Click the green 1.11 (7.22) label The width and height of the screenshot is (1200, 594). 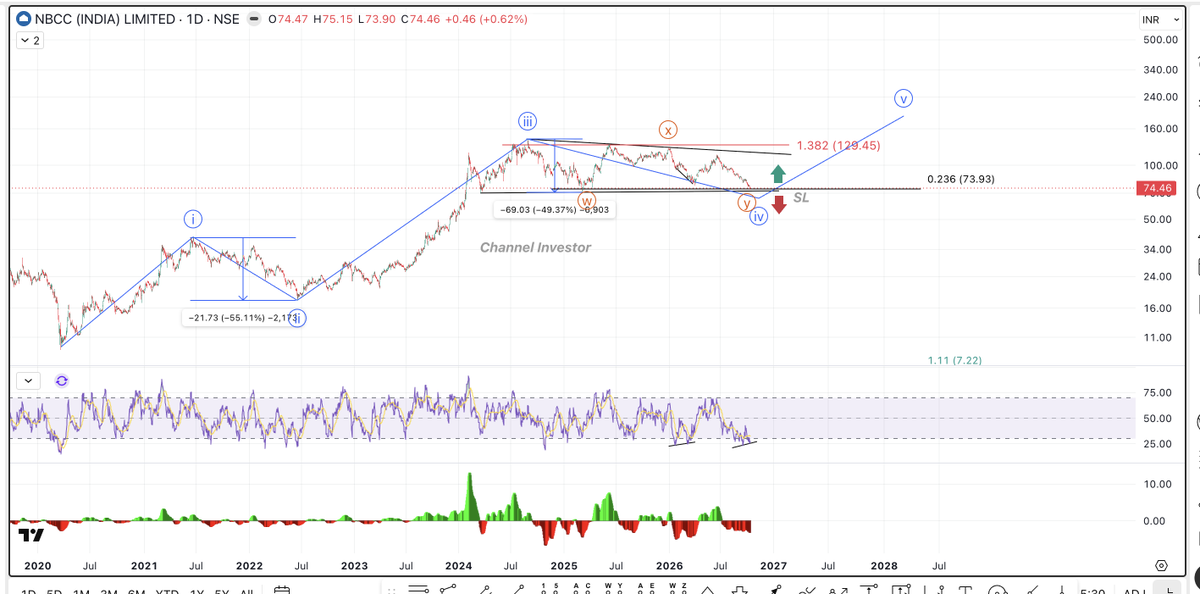[955, 360]
